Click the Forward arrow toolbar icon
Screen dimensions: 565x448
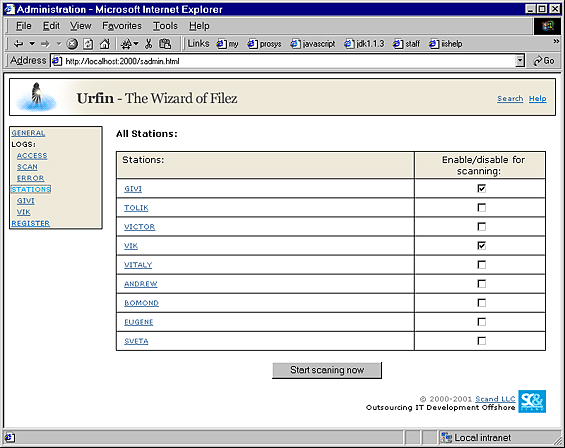coord(45,44)
